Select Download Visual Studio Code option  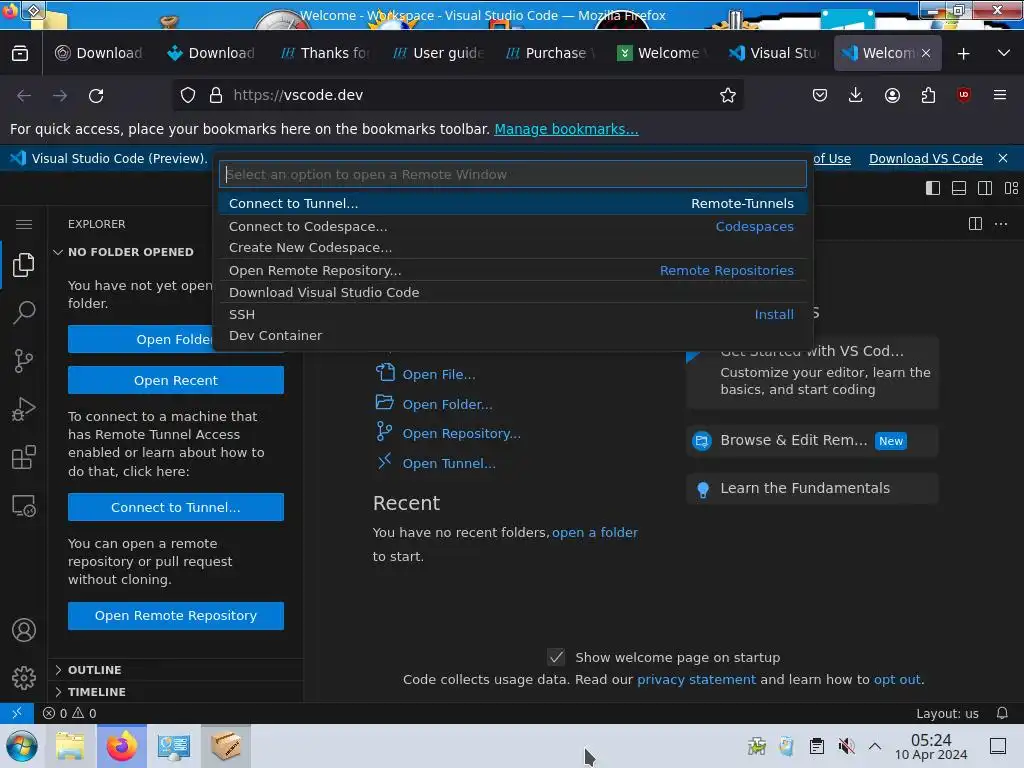(x=513, y=293)
